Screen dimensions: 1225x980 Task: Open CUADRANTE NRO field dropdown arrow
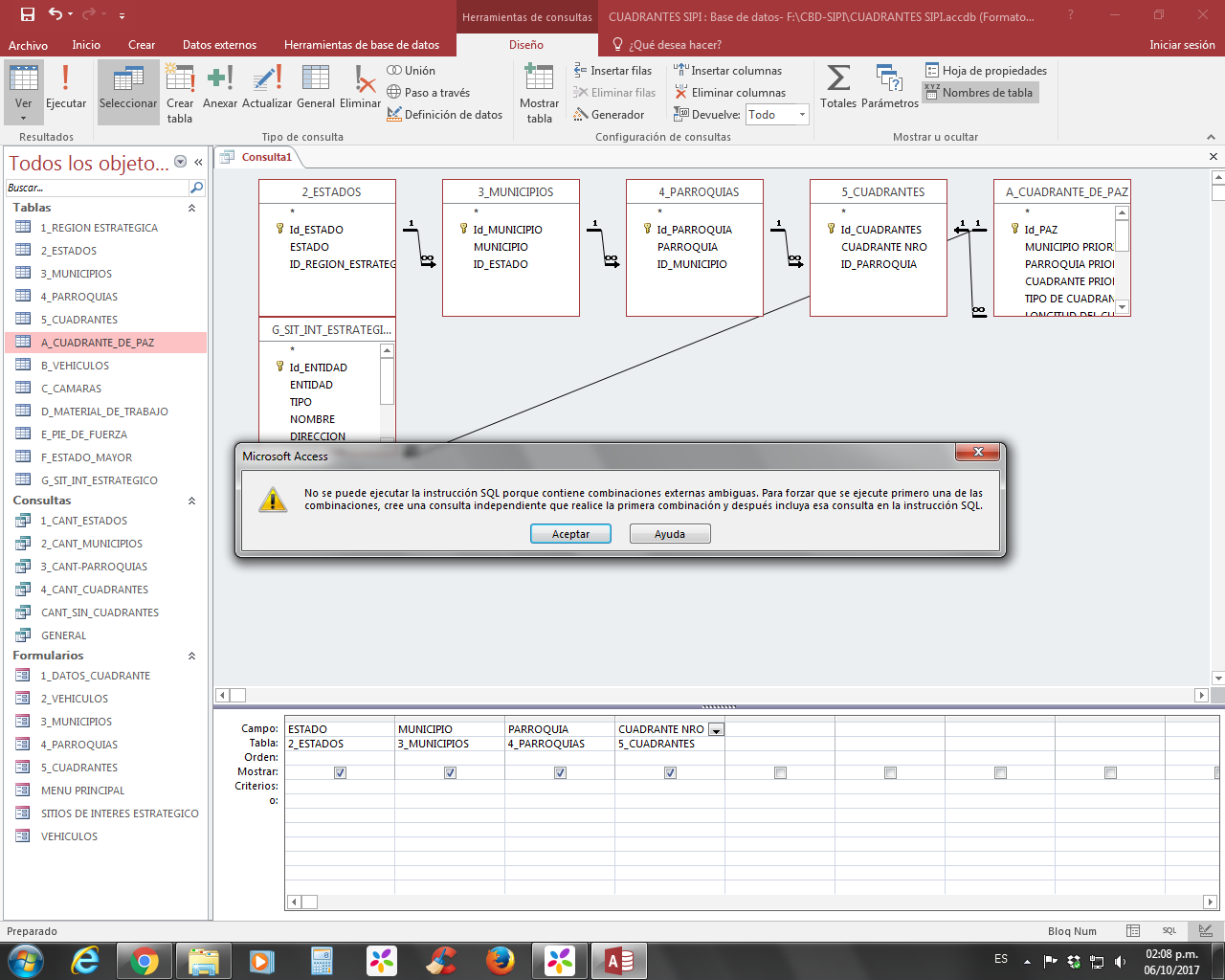(716, 729)
